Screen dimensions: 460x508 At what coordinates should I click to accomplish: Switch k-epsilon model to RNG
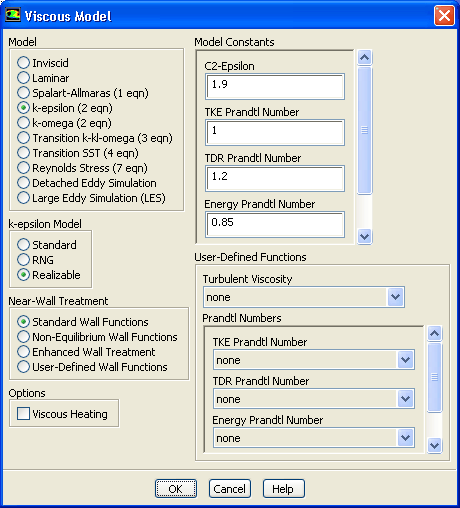pos(23,260)
